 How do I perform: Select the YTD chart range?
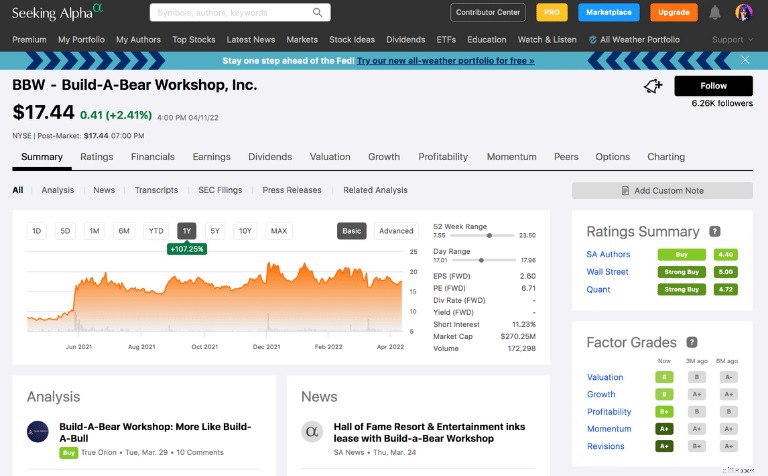pyautogui.click(x=156, y=231)
